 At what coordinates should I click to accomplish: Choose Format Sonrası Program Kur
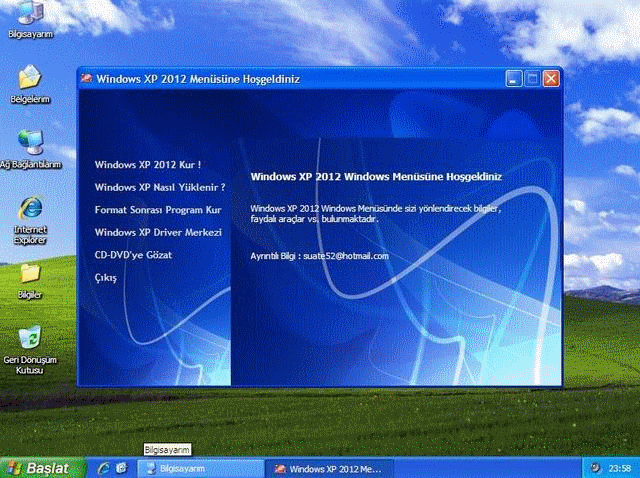(158, 210)
